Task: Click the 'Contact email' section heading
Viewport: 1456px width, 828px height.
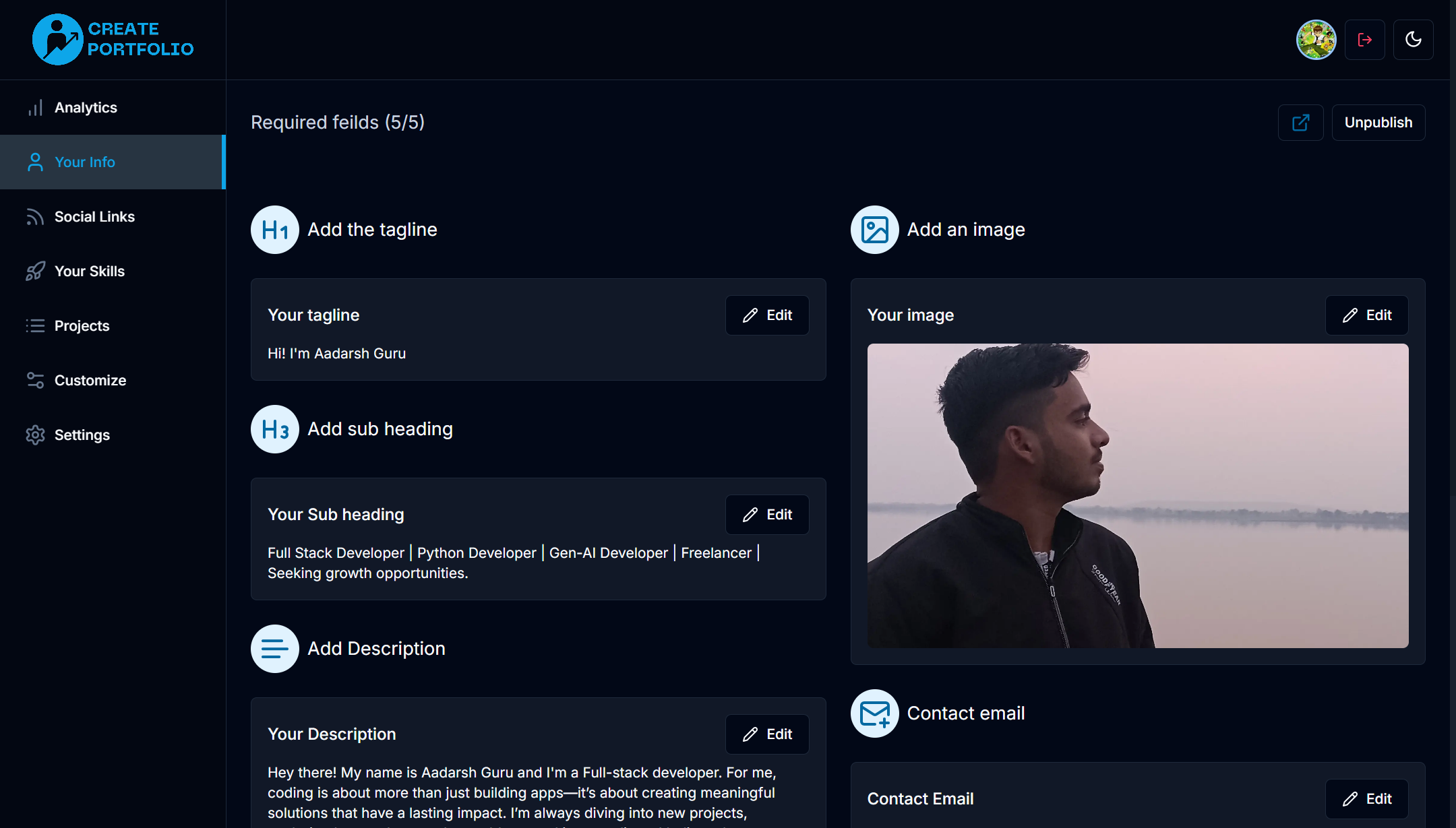Action: pyautogui.click(x=966, y=713)
